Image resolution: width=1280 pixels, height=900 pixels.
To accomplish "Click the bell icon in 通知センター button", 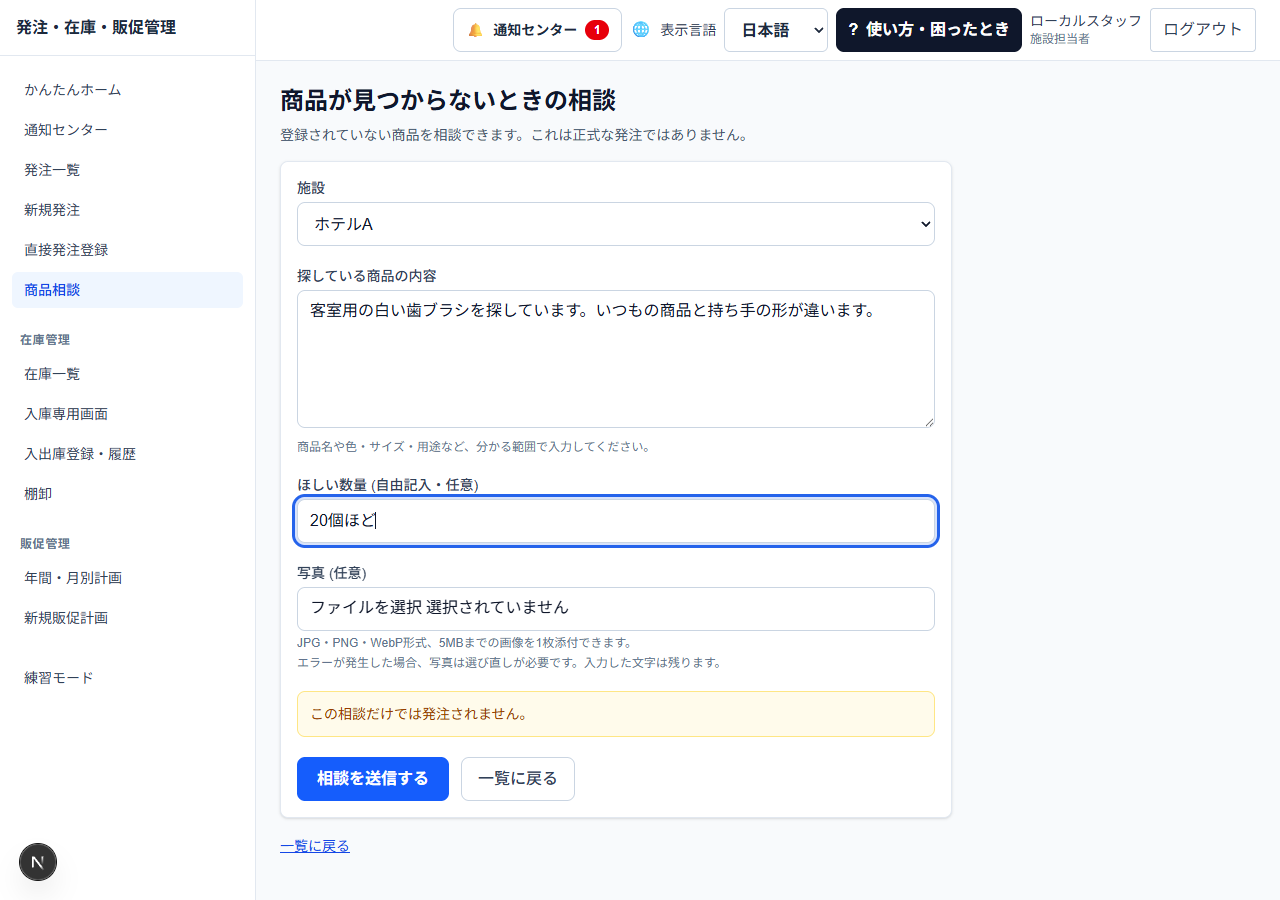I will [475, 30].
